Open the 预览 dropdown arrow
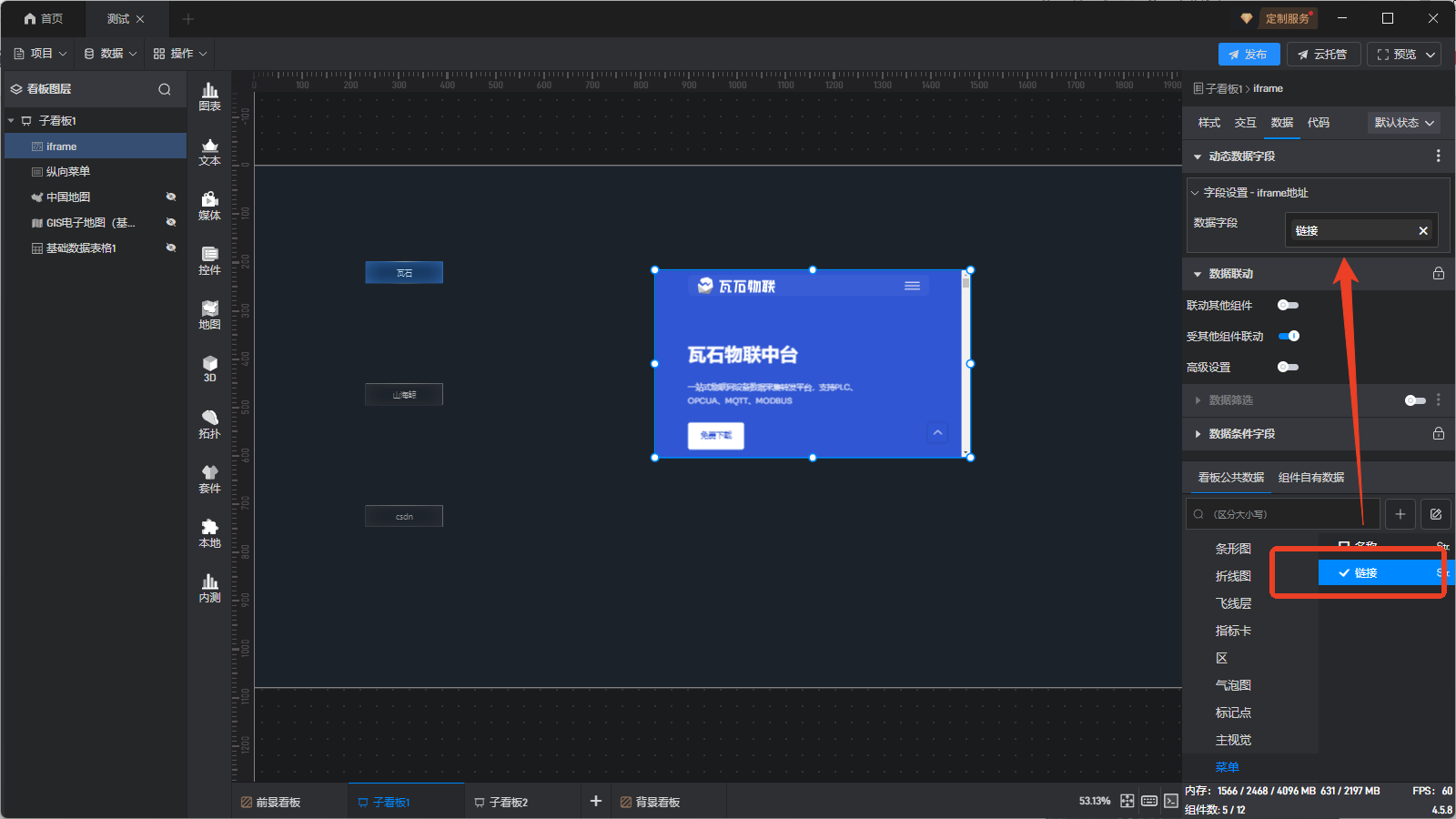The height and width of the screenshot is (819, 1456). (x=1431, y=55)
